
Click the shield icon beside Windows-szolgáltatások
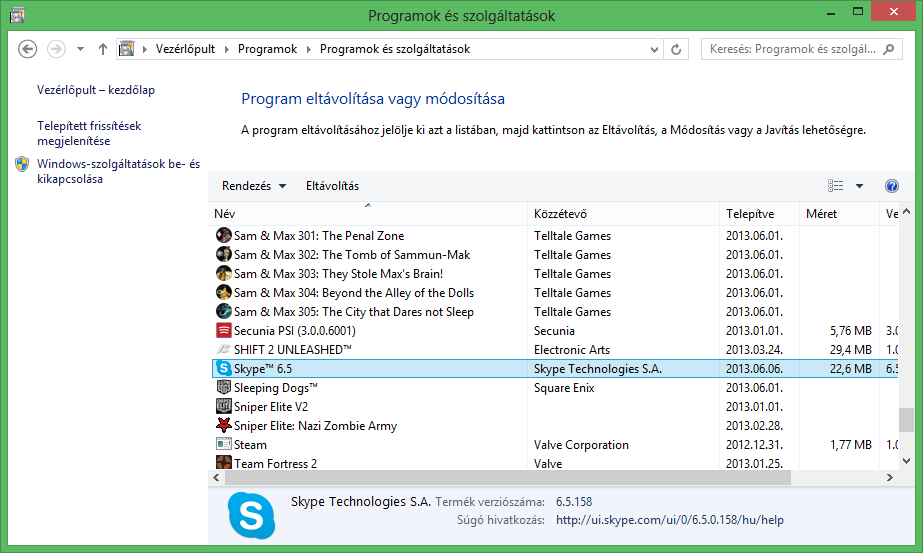[x=22, y=164]
